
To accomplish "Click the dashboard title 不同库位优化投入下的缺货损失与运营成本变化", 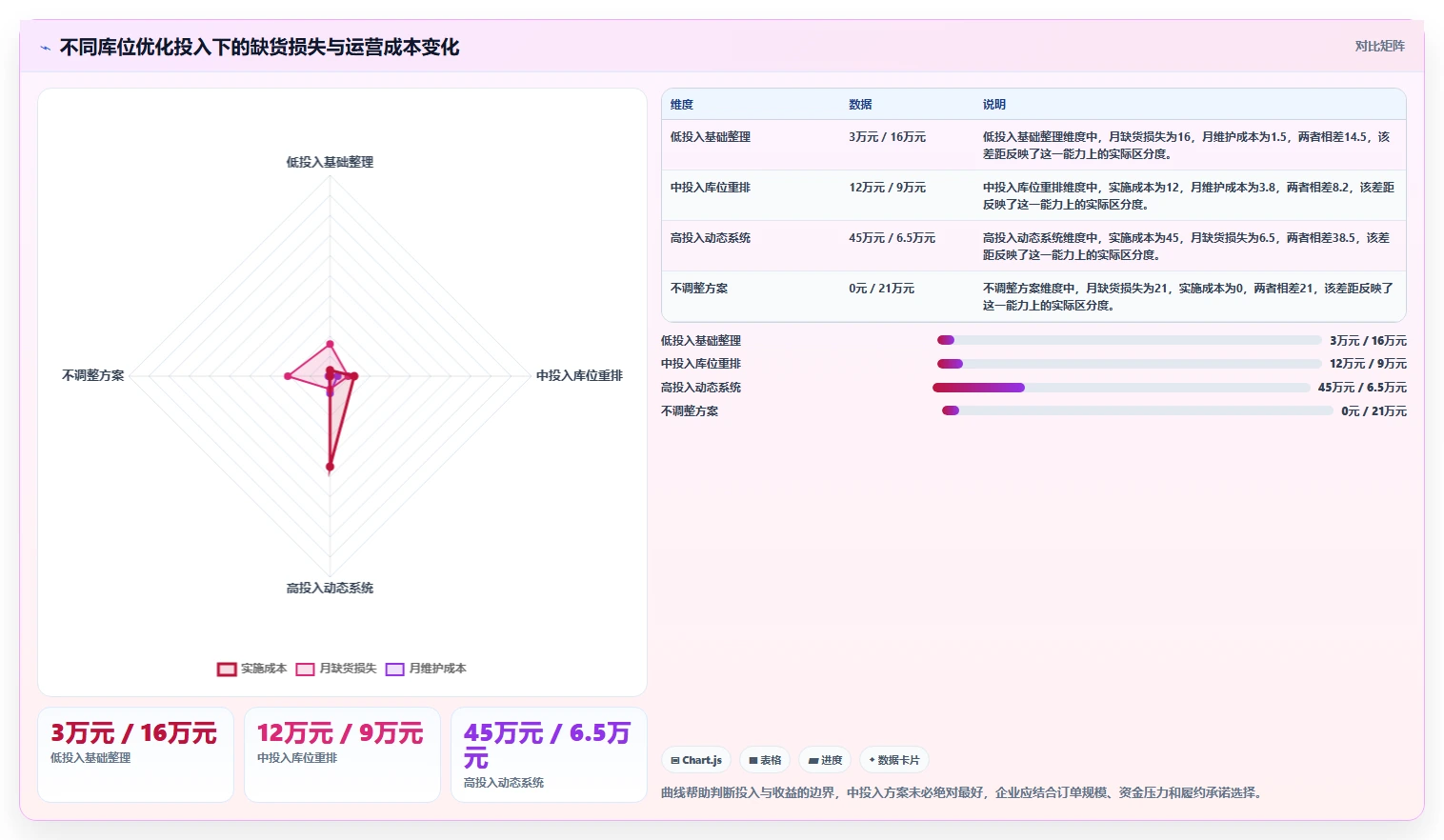I will pos(259,48).
